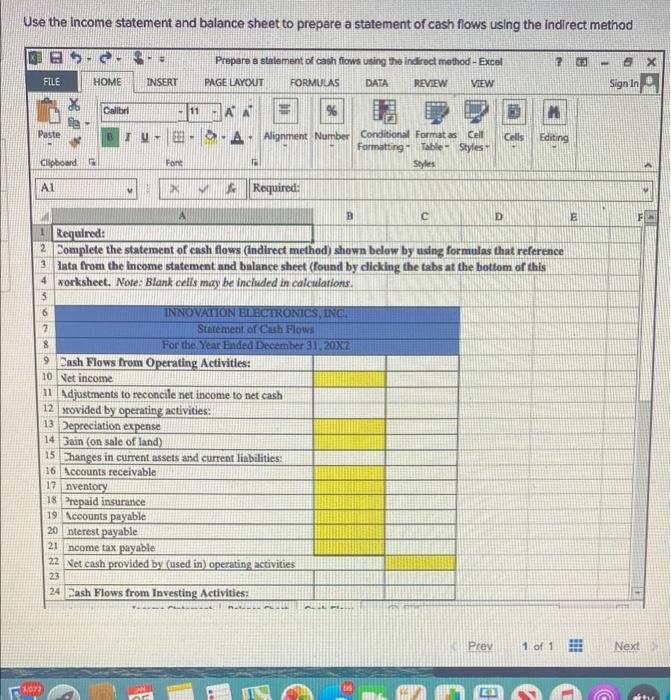The height and width of the screenshot is (700, 671).
Task: Open the font size 11 dropdown
Action: (x=215, y=111)
